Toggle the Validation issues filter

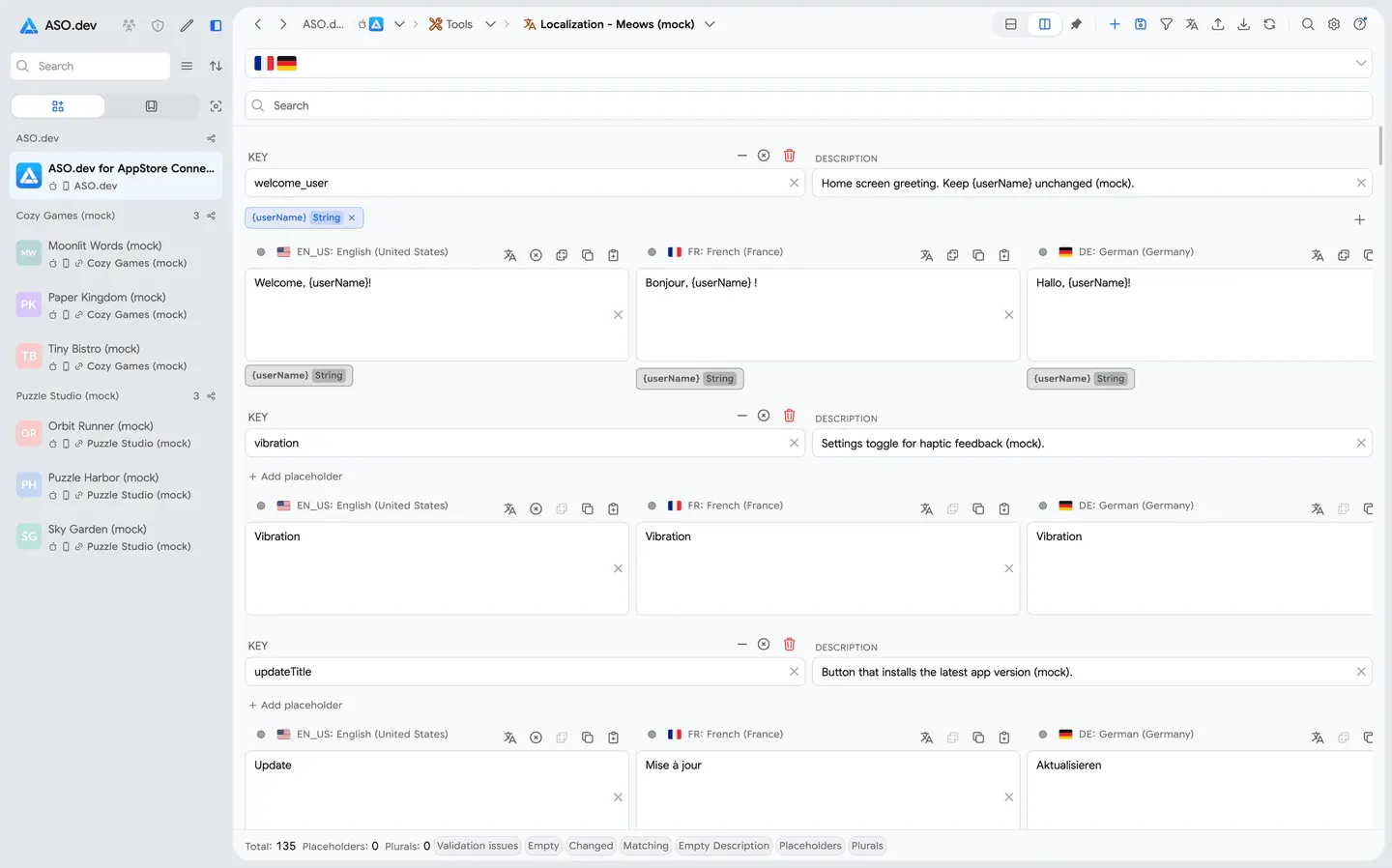coord(478,846)
